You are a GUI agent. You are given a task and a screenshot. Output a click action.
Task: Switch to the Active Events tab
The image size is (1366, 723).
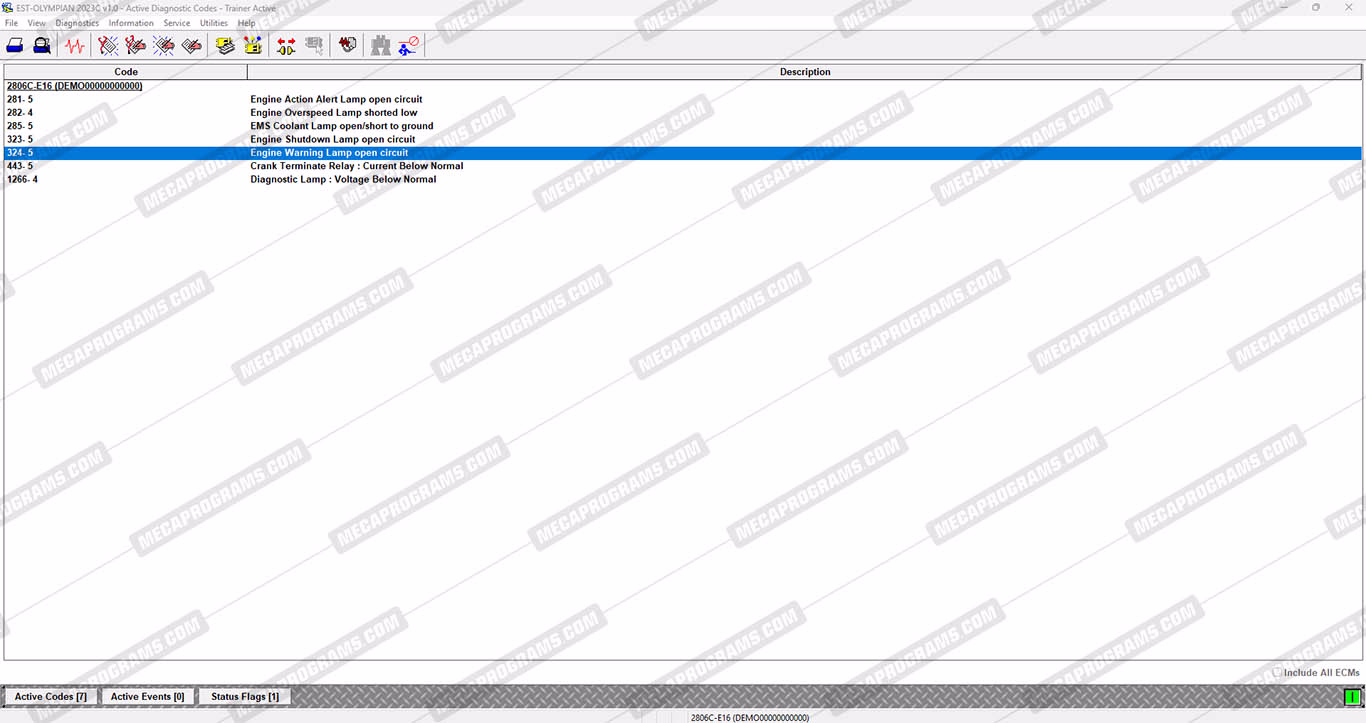[x=147, y=697]
